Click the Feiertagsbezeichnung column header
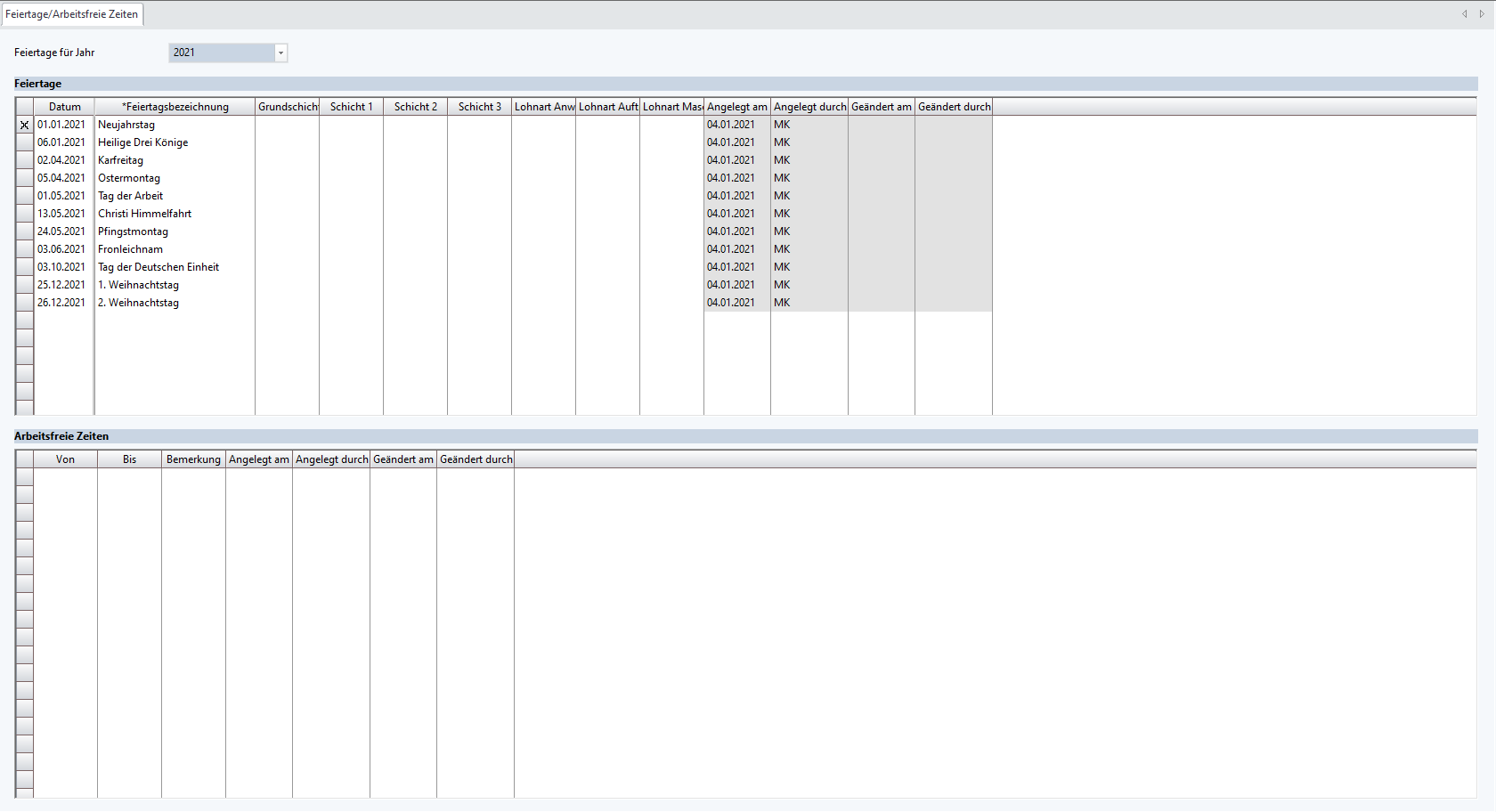1496x812 pixels. (175, 107)
